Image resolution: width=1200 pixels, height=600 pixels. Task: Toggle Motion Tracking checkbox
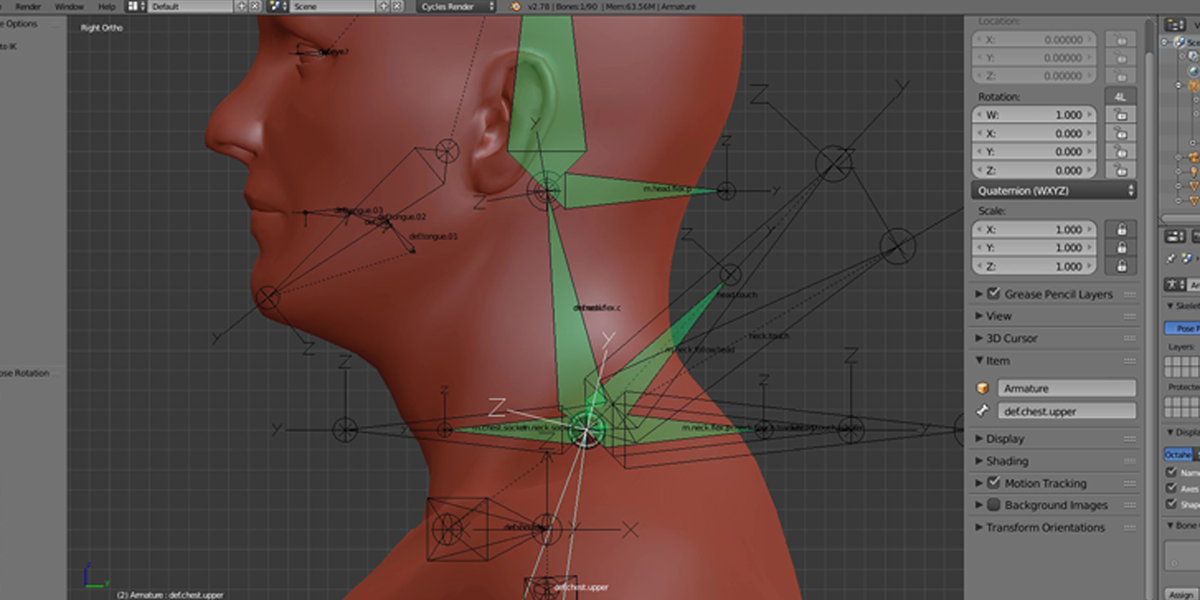click(x=994, y=483)
